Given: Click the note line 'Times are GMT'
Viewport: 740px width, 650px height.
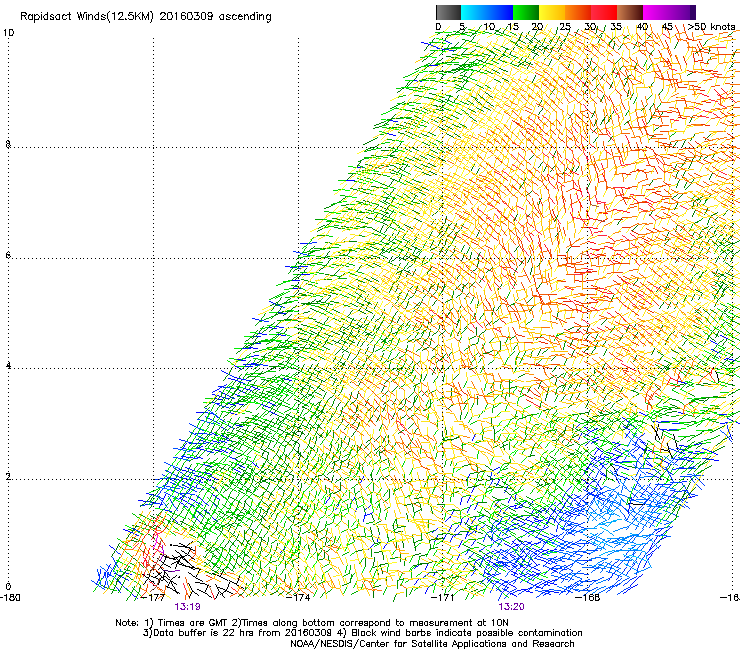Looking at the screenshot, I should click(193, 623).
